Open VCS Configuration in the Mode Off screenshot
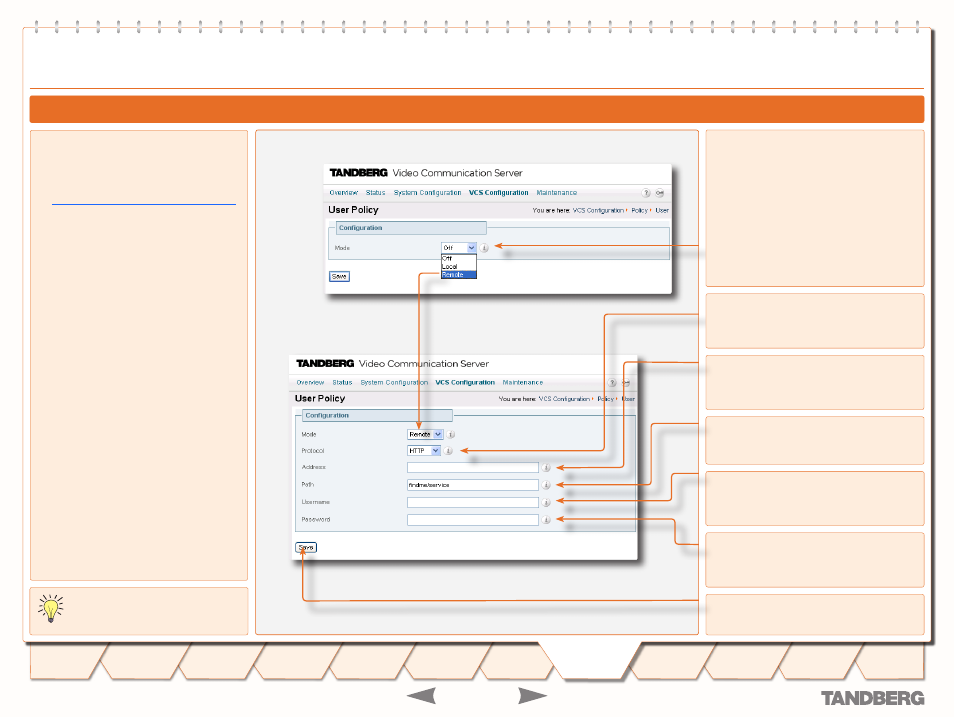 [x=498, y=193]
